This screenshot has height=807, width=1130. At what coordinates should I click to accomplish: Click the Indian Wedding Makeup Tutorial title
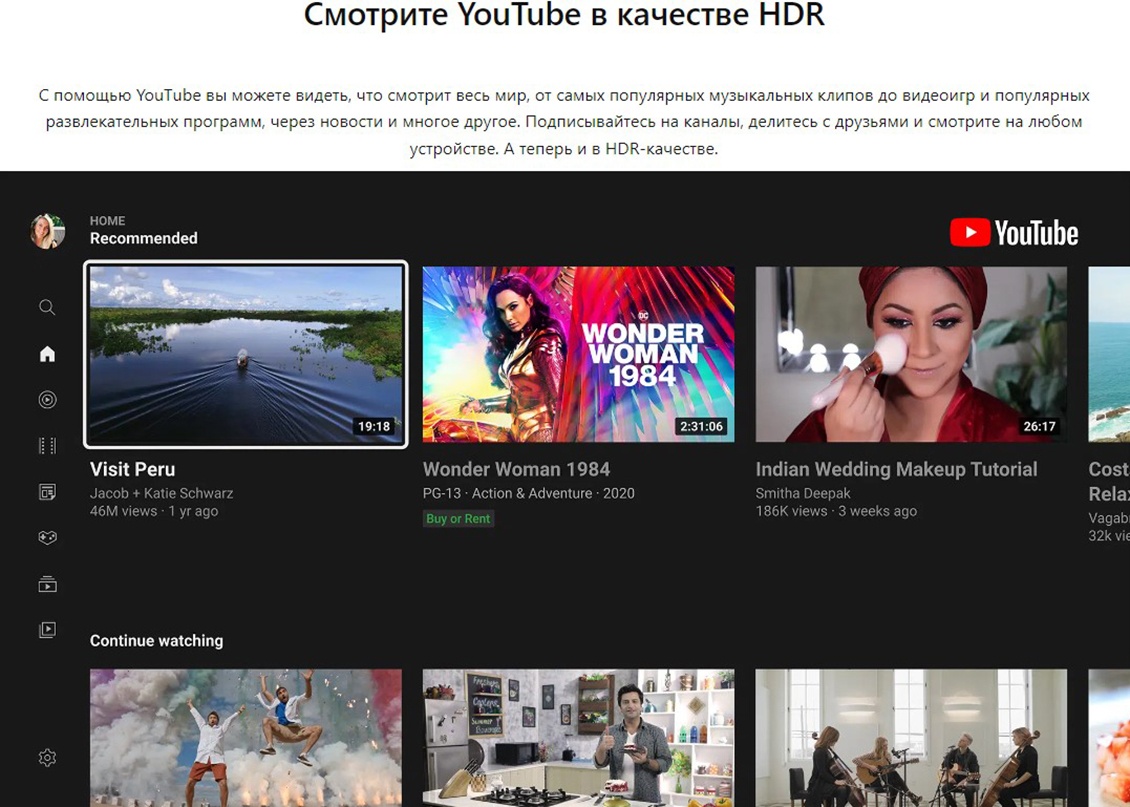tap(896, 469)
